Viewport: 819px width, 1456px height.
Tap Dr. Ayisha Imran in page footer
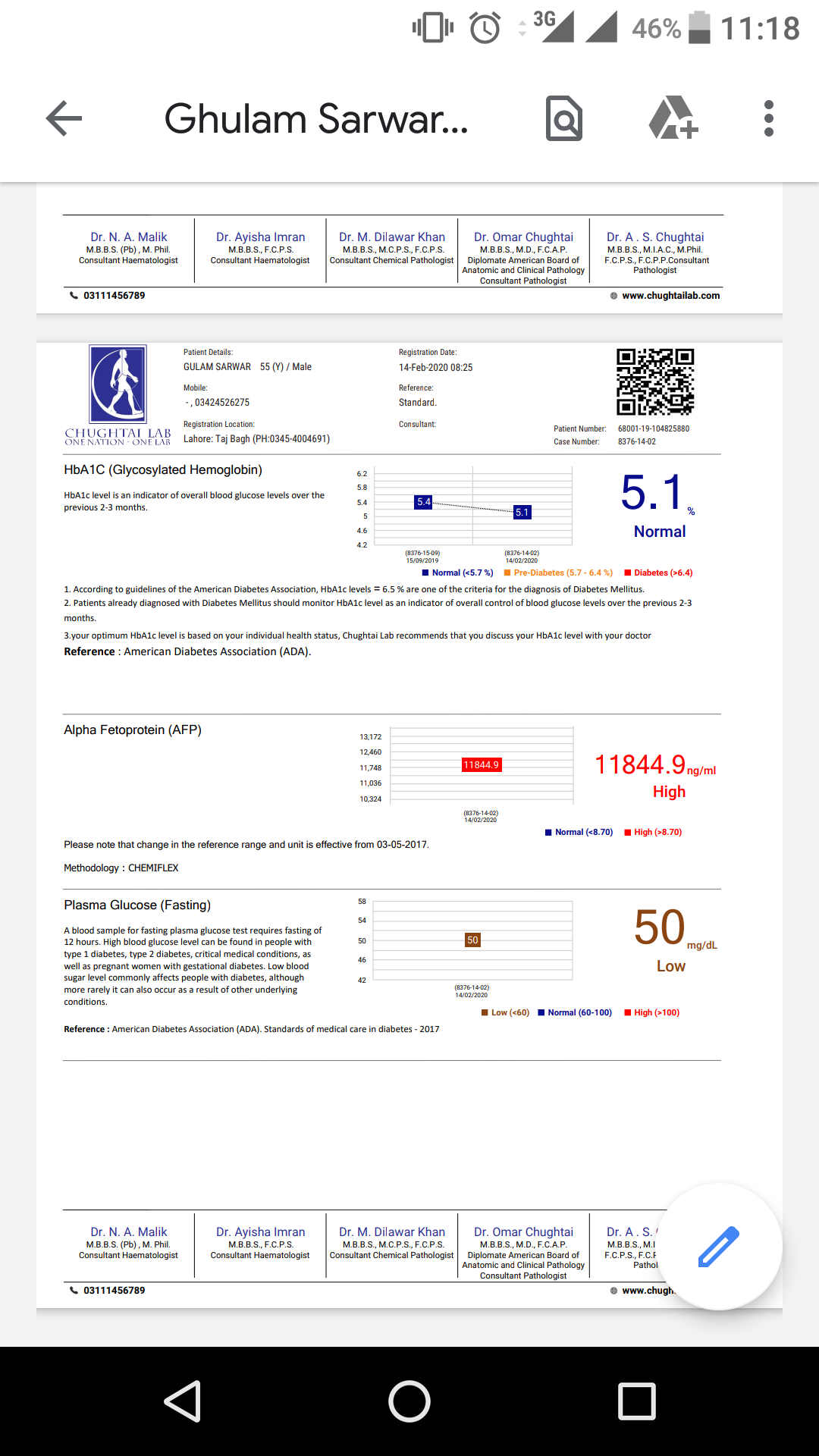[x=260, y=1232]
